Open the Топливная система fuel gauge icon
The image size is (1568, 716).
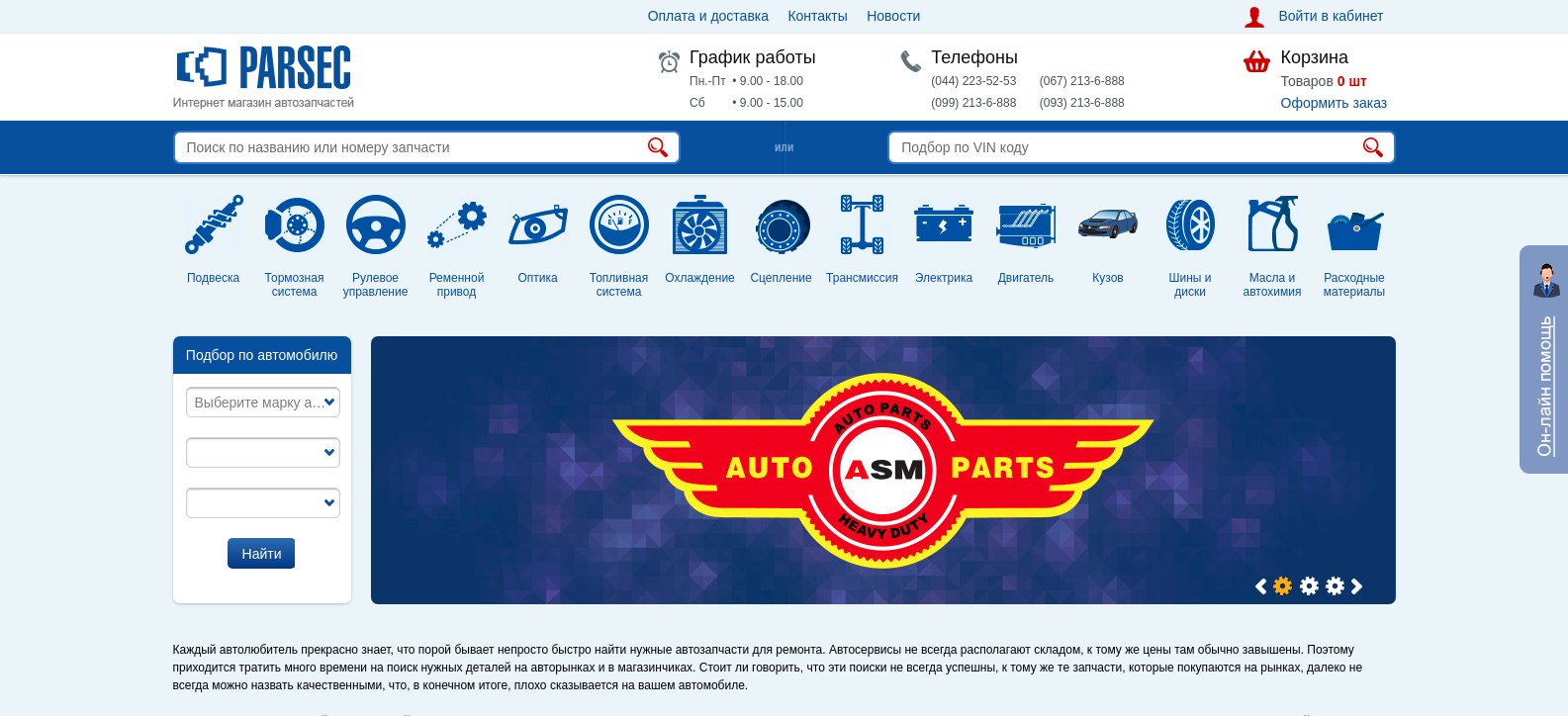point(619,224)
